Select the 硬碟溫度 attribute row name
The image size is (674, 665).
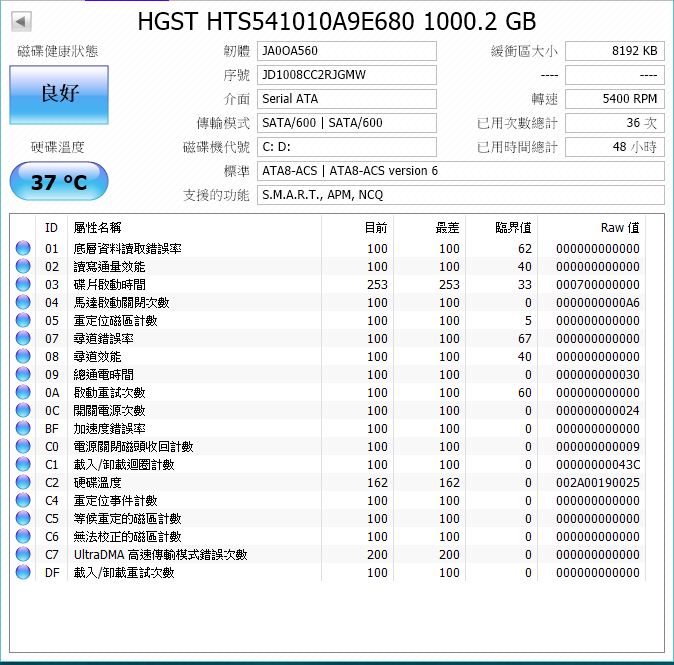97,483
